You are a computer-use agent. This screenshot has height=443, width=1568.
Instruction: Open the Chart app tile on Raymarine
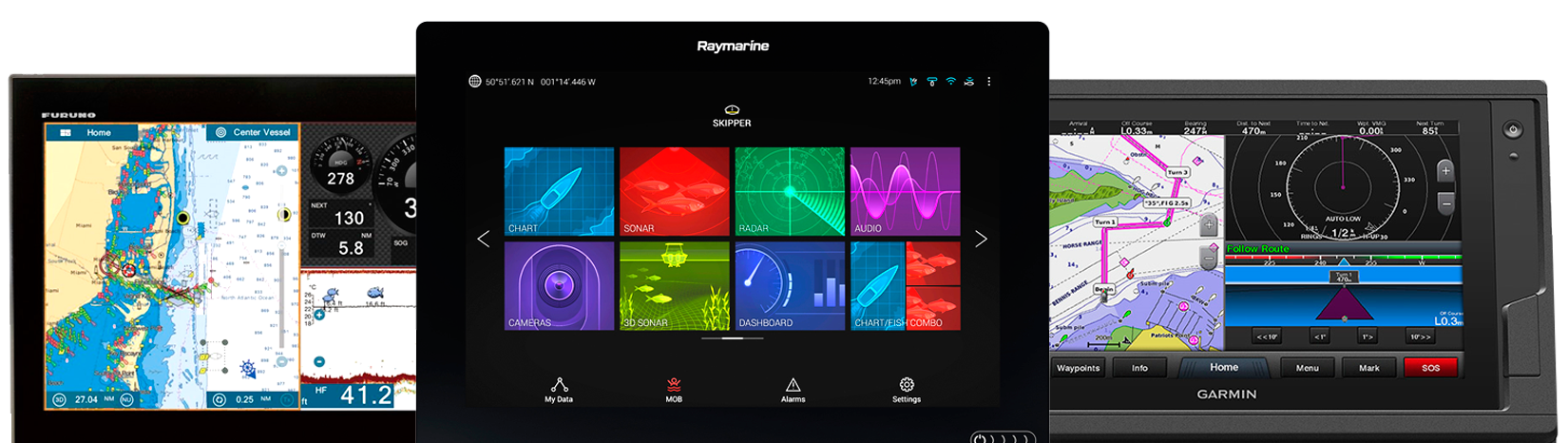click(558, 191)
